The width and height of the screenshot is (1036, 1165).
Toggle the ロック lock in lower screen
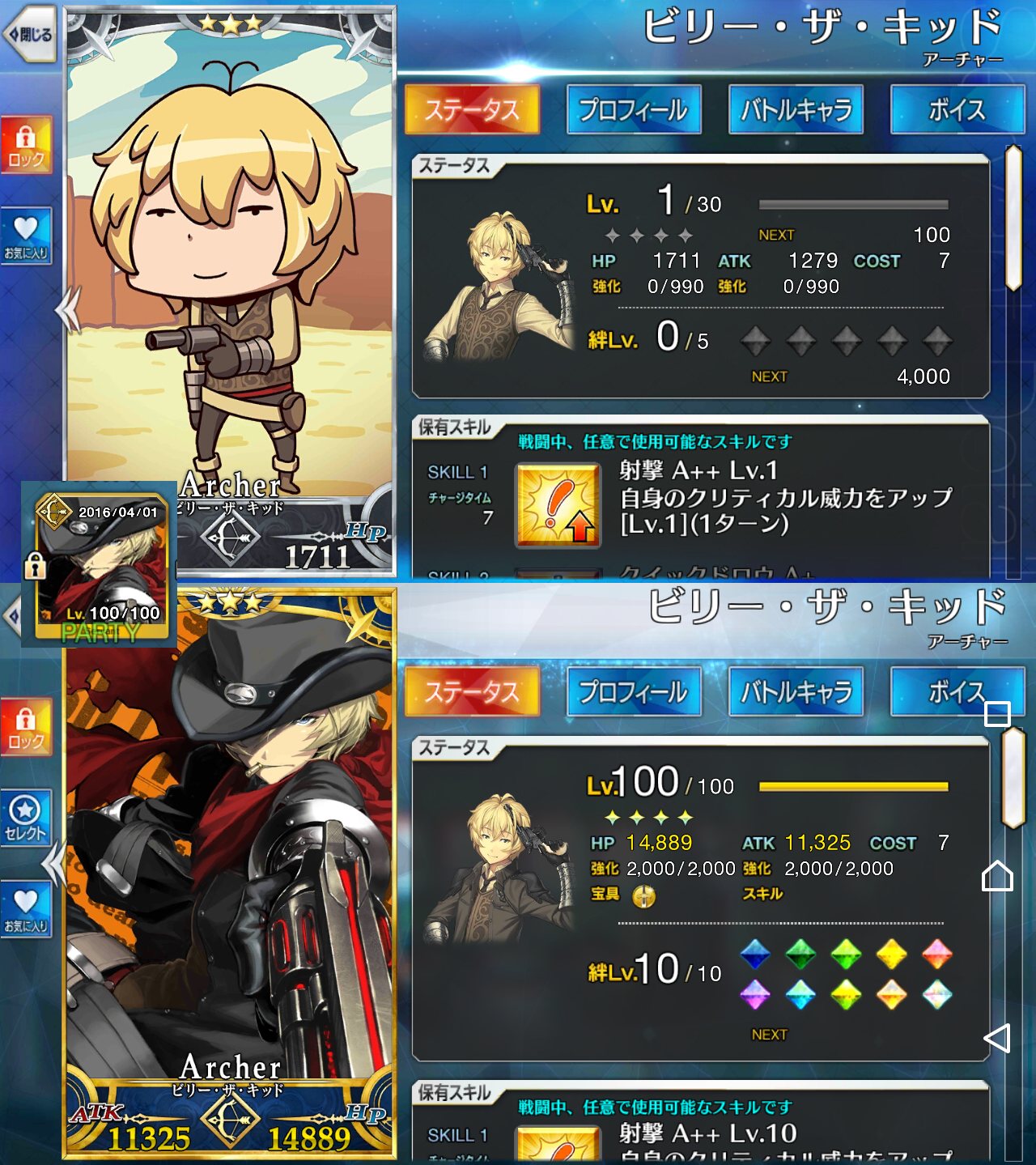[x=27, y=727]
